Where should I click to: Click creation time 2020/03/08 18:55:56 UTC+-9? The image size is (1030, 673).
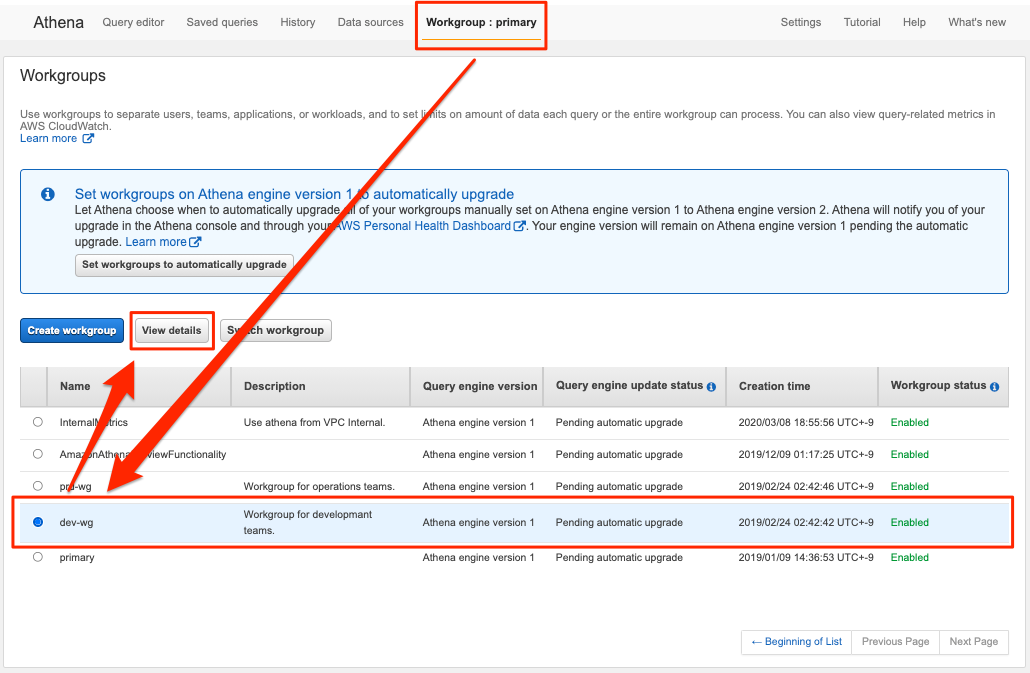[x=806, y=422]
